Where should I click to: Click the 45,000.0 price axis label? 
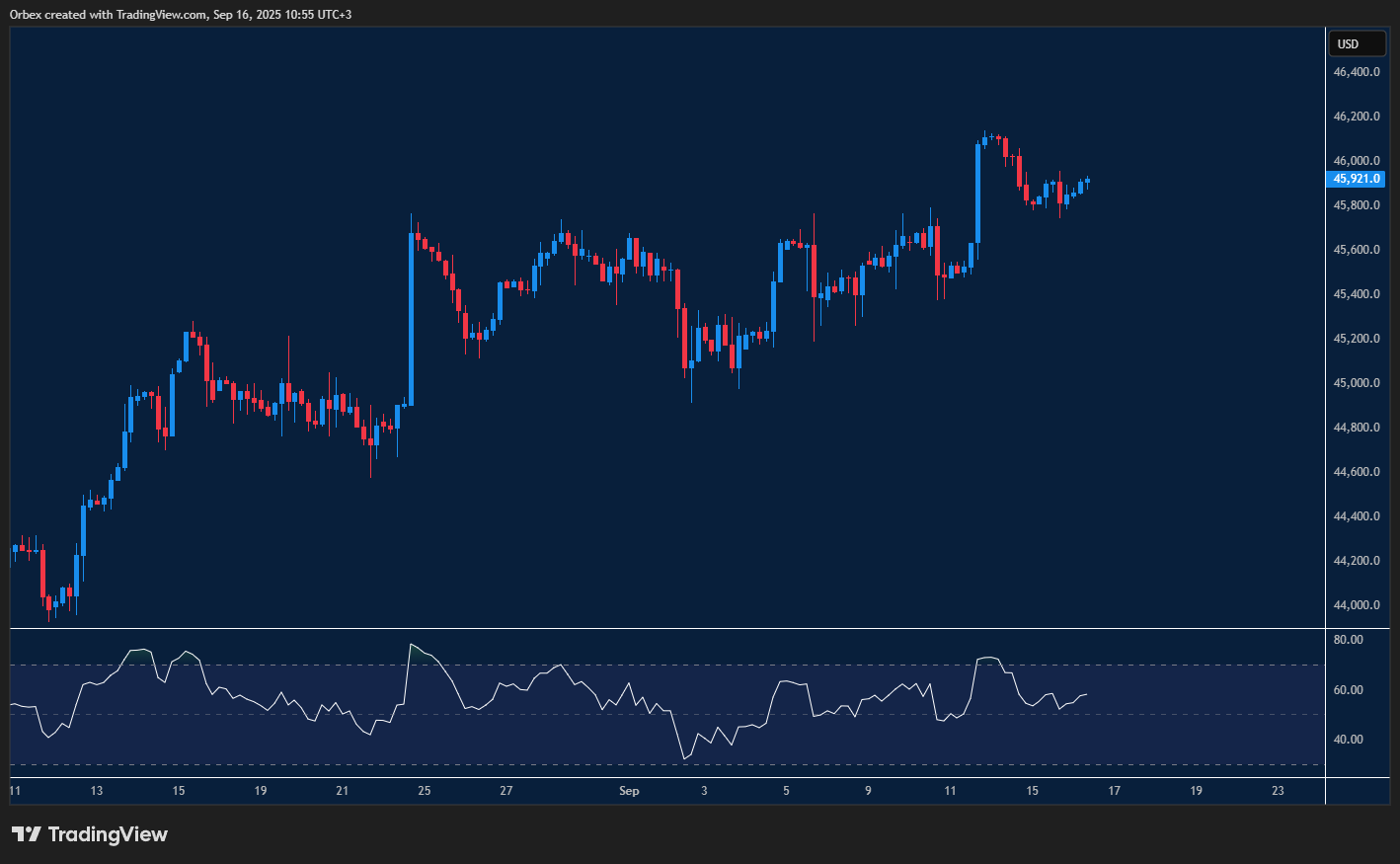(x=1356, y=383)
